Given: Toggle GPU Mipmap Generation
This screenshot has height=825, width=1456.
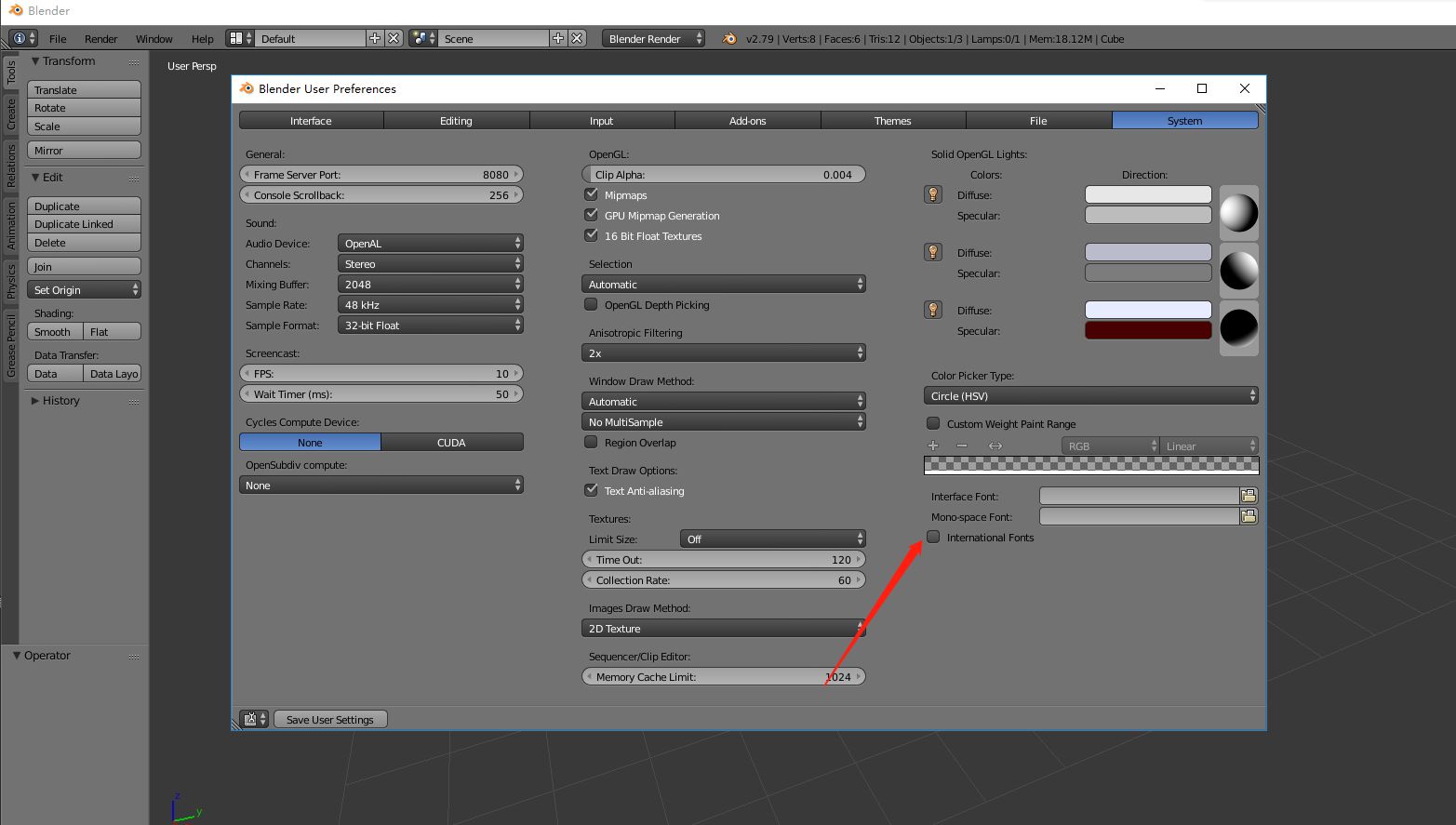Looking at the screenshot, I should [591, 215].
